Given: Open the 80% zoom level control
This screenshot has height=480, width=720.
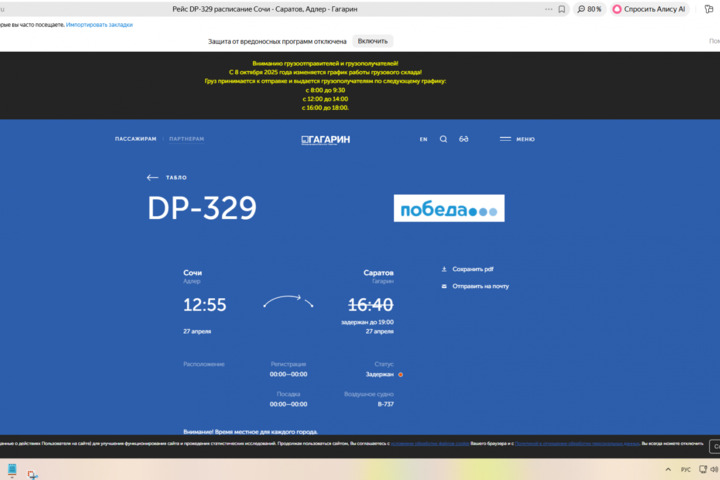Looking at the screenshot, I should click(x=590, y=9).
